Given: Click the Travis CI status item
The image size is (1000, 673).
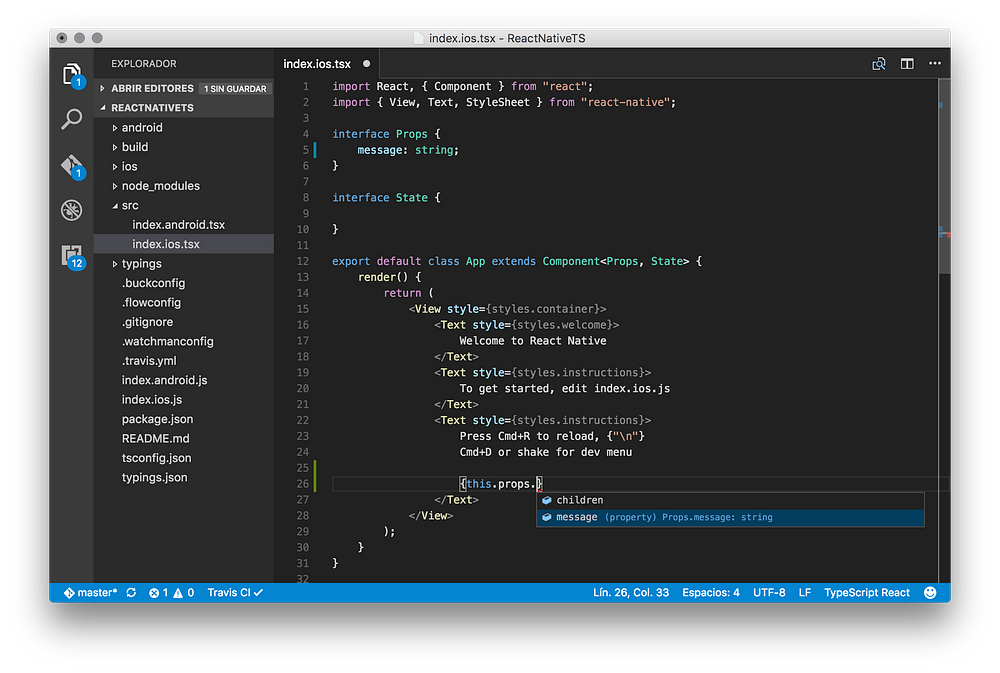Looking at the screenshot, I should click(235, 593).
